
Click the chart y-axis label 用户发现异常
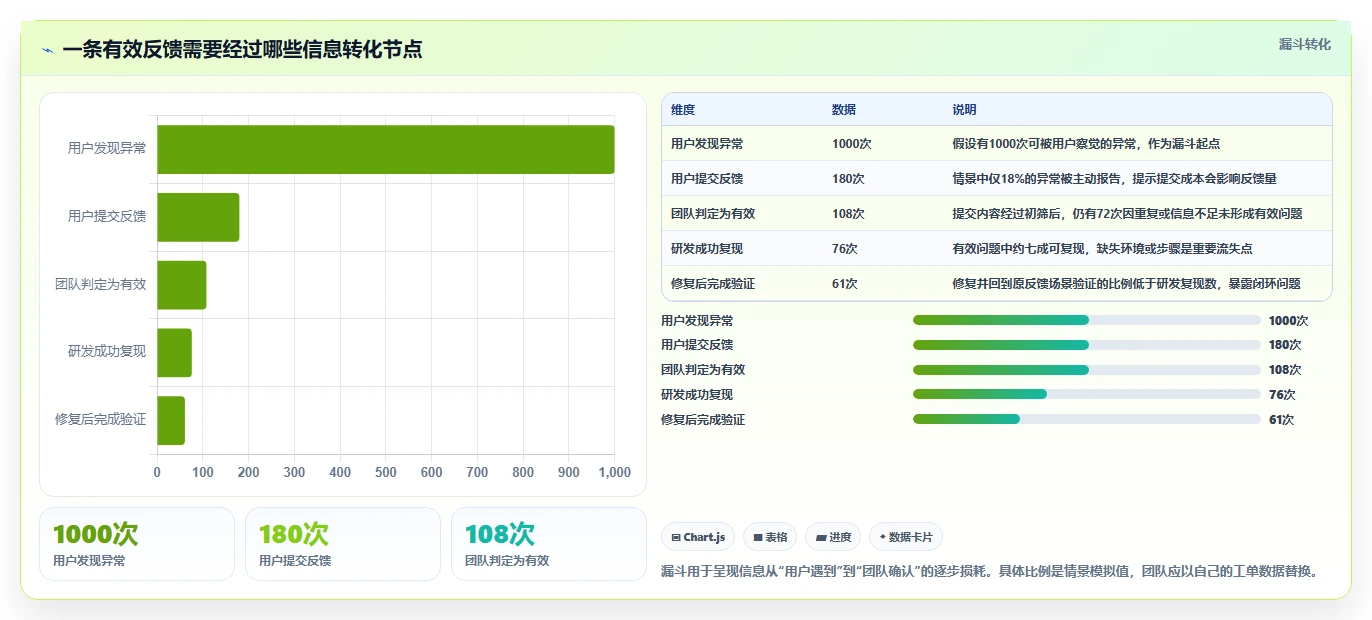tap(107, 149)
